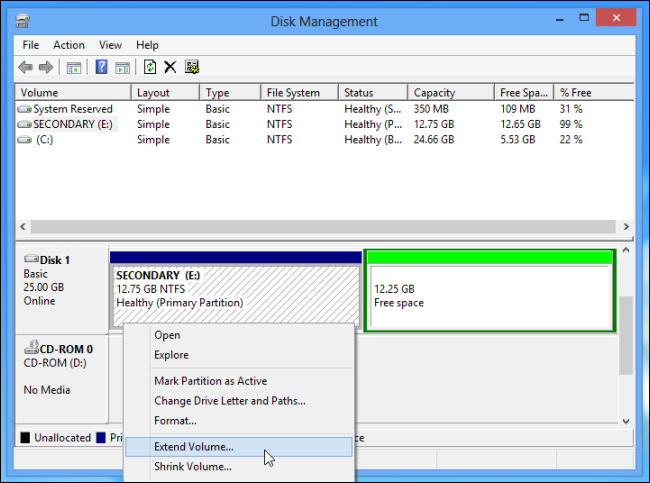Viewport: 650px width, 483px height.
Task: Open the Action menu
Action: point(69,45)
